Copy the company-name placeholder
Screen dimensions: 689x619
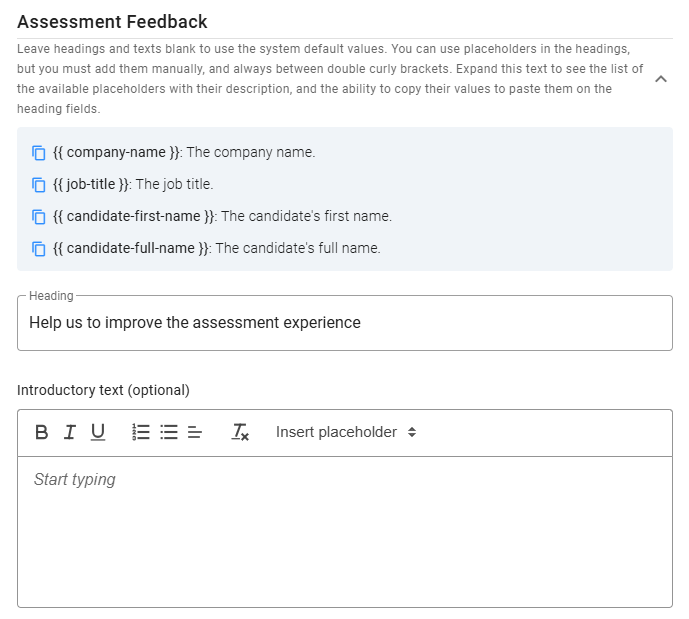point(39,153)
